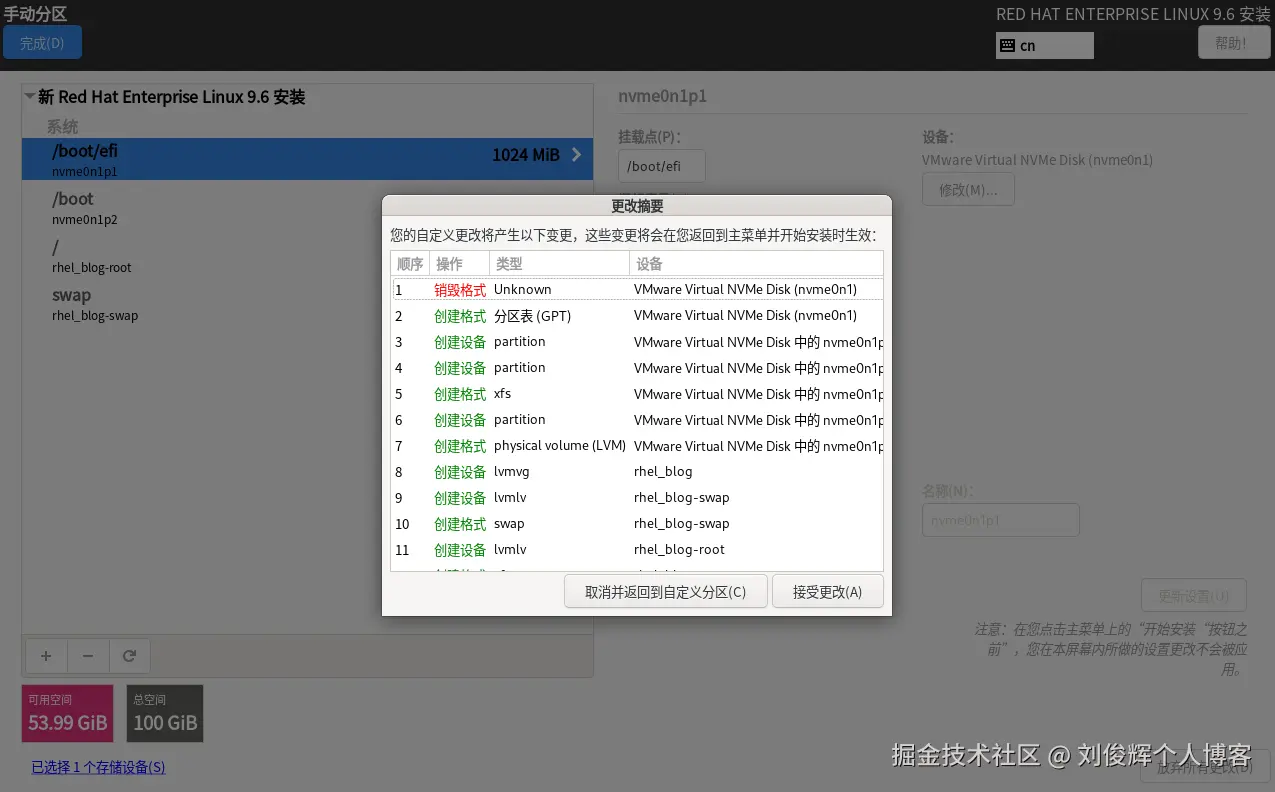The image size is (1275, 792).
Task: Click the Update Settings (更新设置) button
Action: [x=1193, y=595]
